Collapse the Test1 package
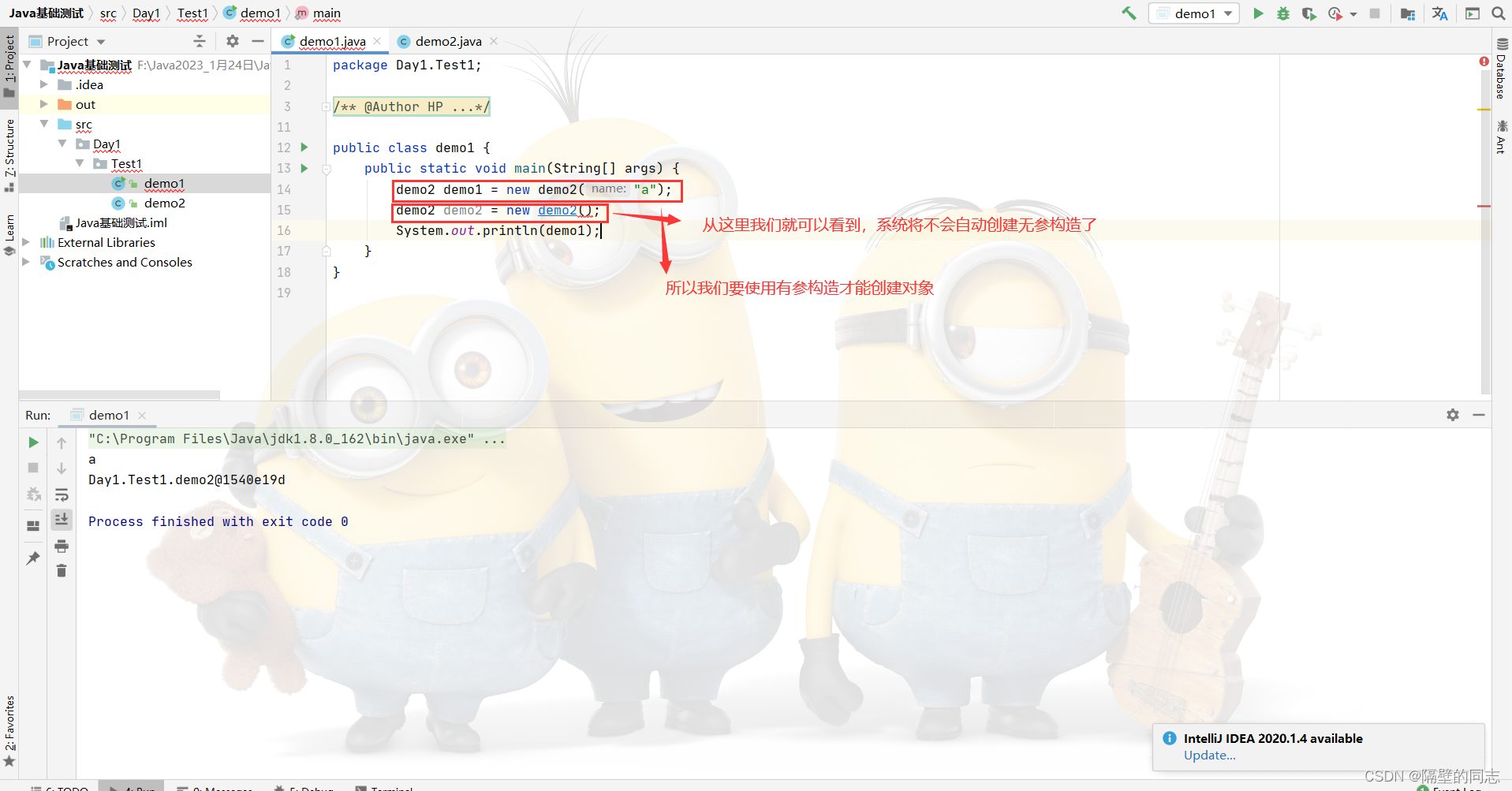This screenshot has width=1512, height=791. pos(80,163)
